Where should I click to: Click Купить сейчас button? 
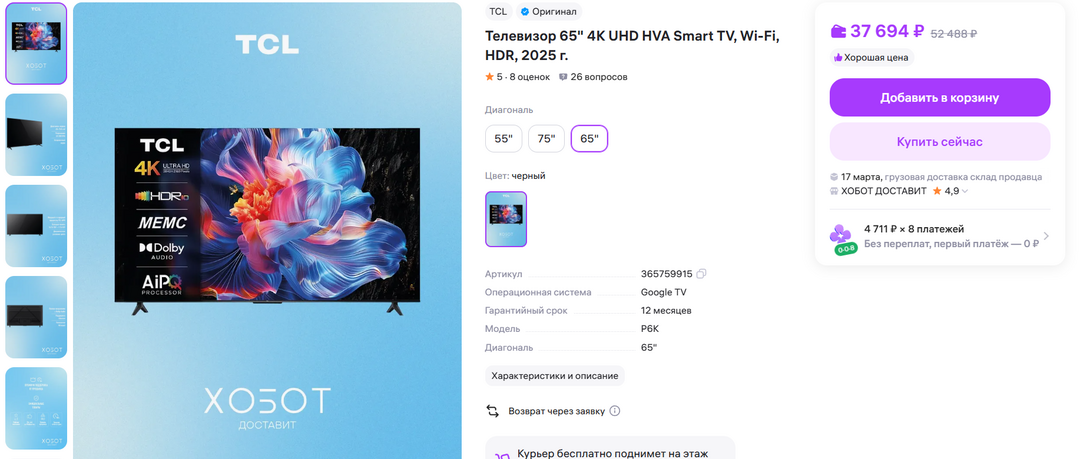click(x=940, y=142)
